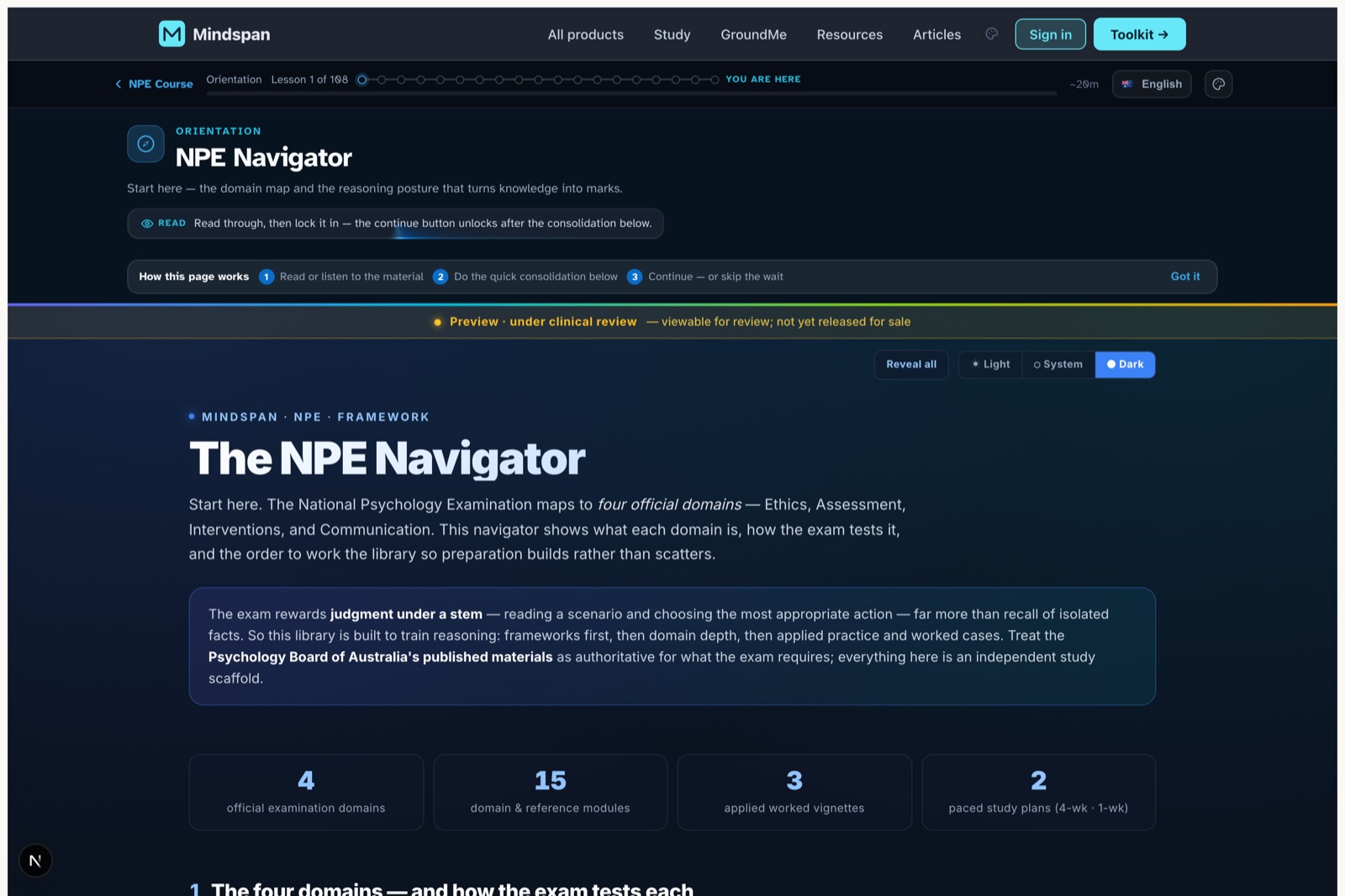Click step 3 Continue badge
The image size is (1345, 896).
(635, 277)
